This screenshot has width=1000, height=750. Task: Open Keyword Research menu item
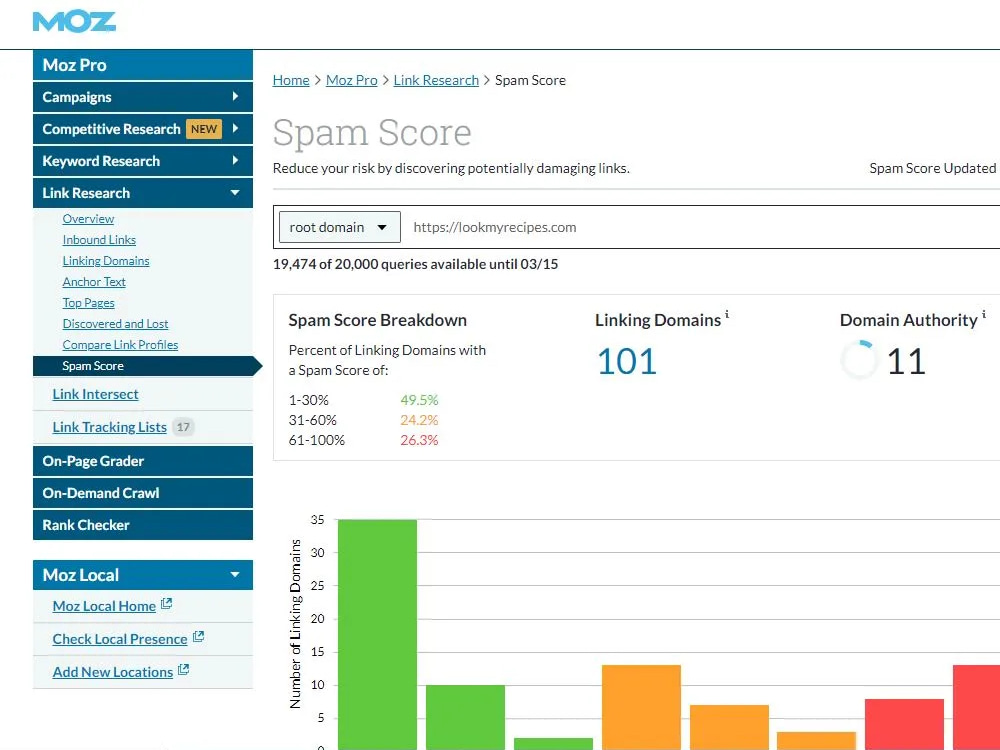click(x=143, y=161)
